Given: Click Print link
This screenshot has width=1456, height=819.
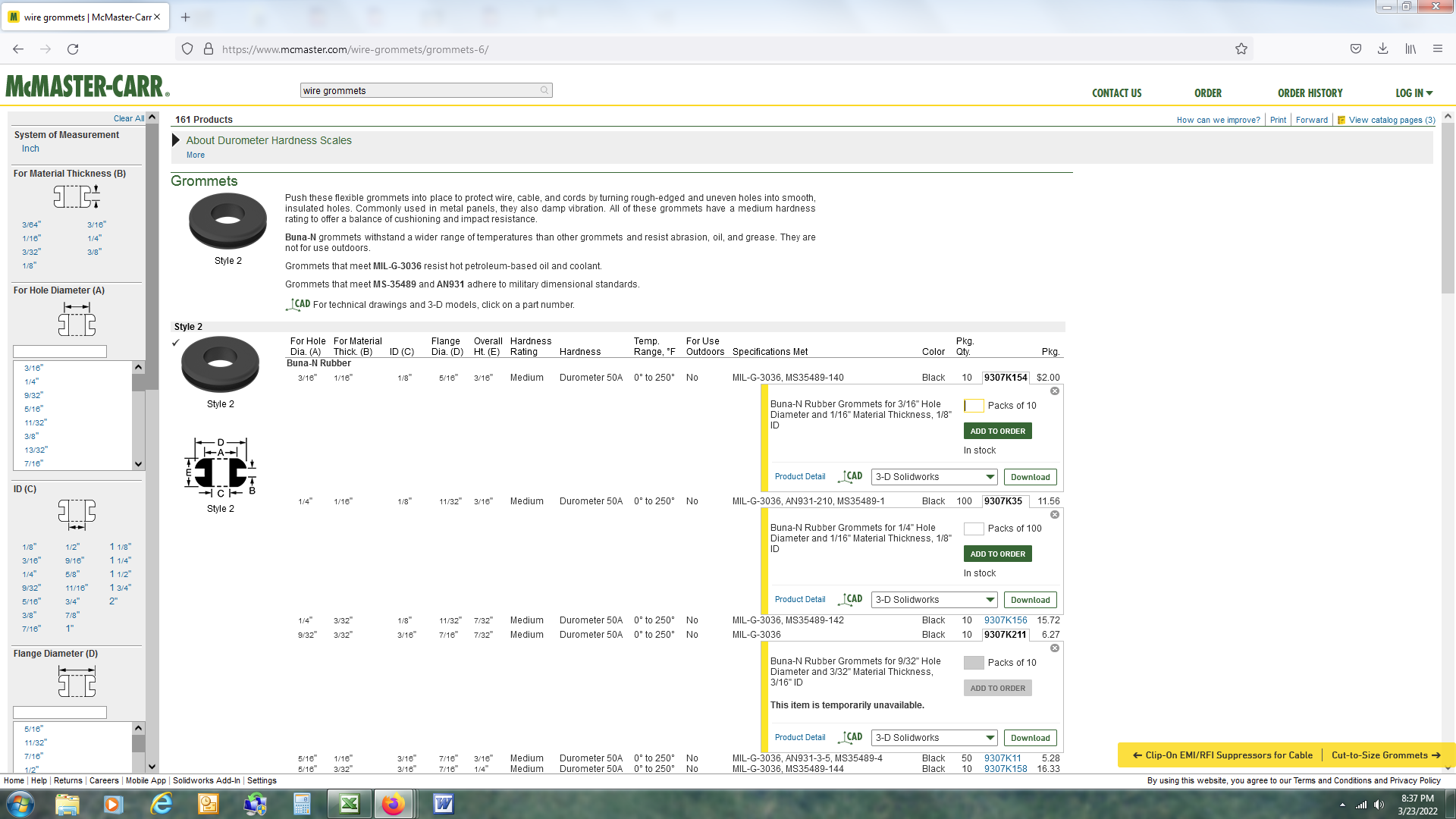Looking at the screenshot, I should pyautogui.click(x=1278, y=120).
